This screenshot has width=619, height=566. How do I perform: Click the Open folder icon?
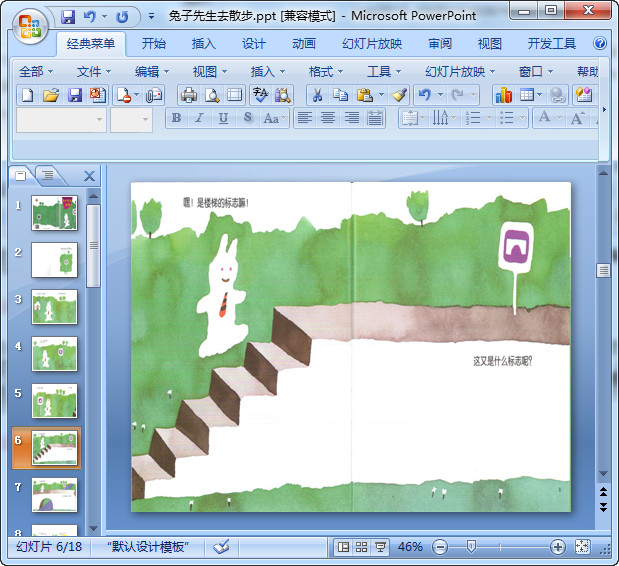click(51, 95)
